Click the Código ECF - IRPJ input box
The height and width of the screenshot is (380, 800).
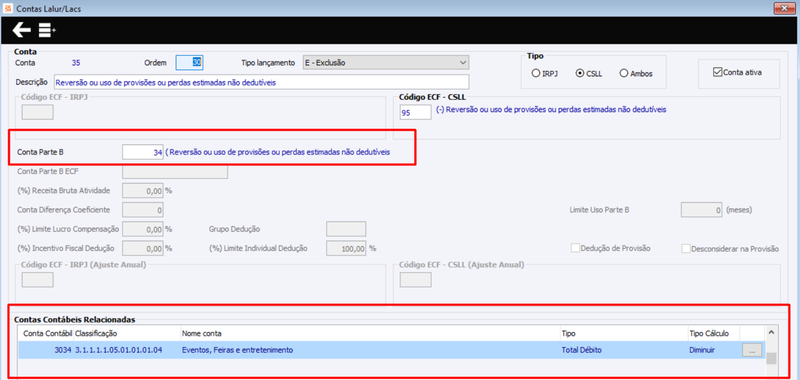point(37,112)
